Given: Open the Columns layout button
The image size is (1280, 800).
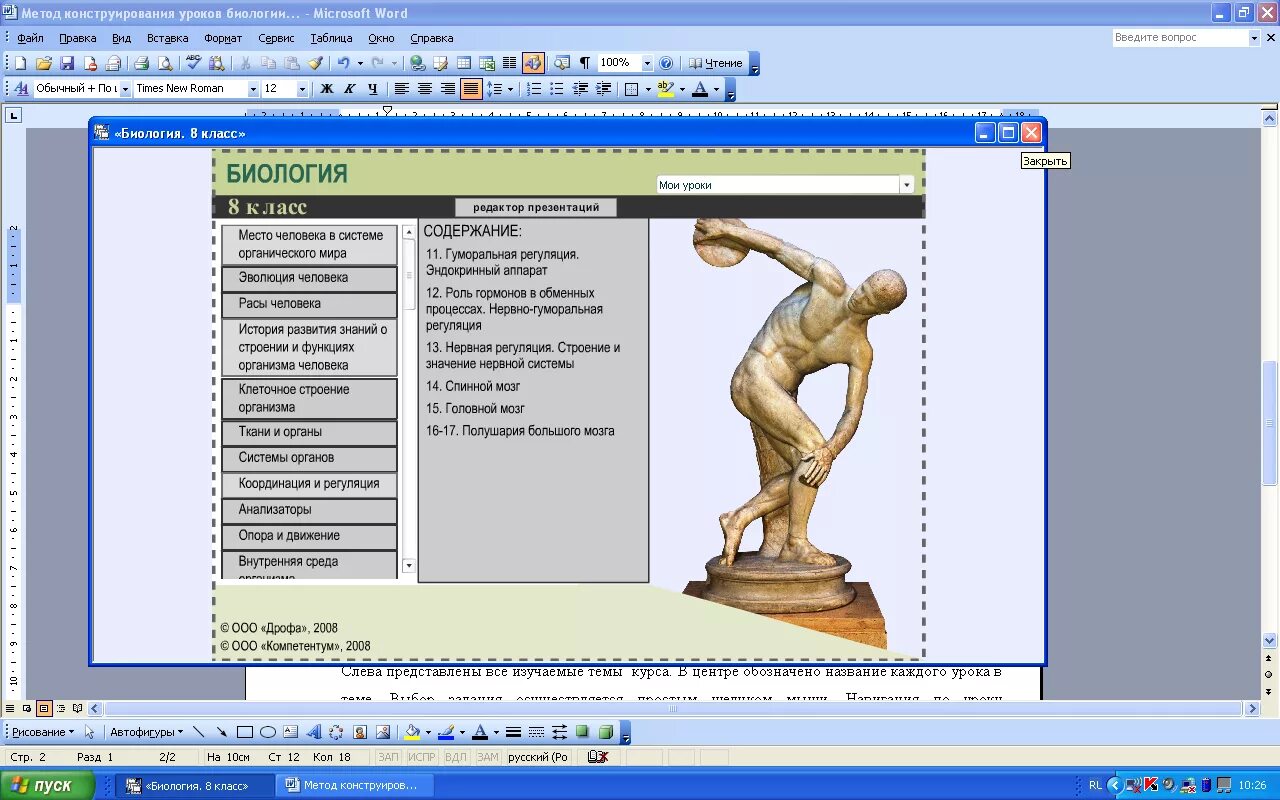Looking at the screenshot, I should point(509,63).
